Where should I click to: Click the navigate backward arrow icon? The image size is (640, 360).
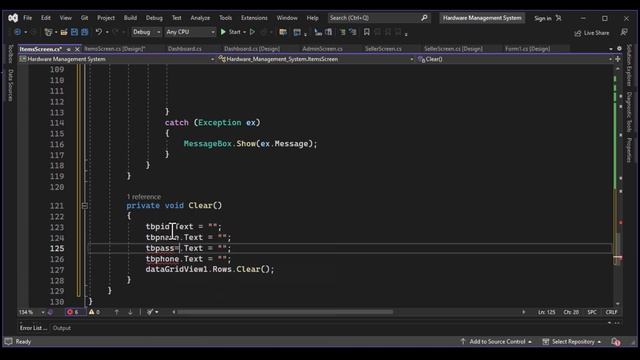[17, 32]
